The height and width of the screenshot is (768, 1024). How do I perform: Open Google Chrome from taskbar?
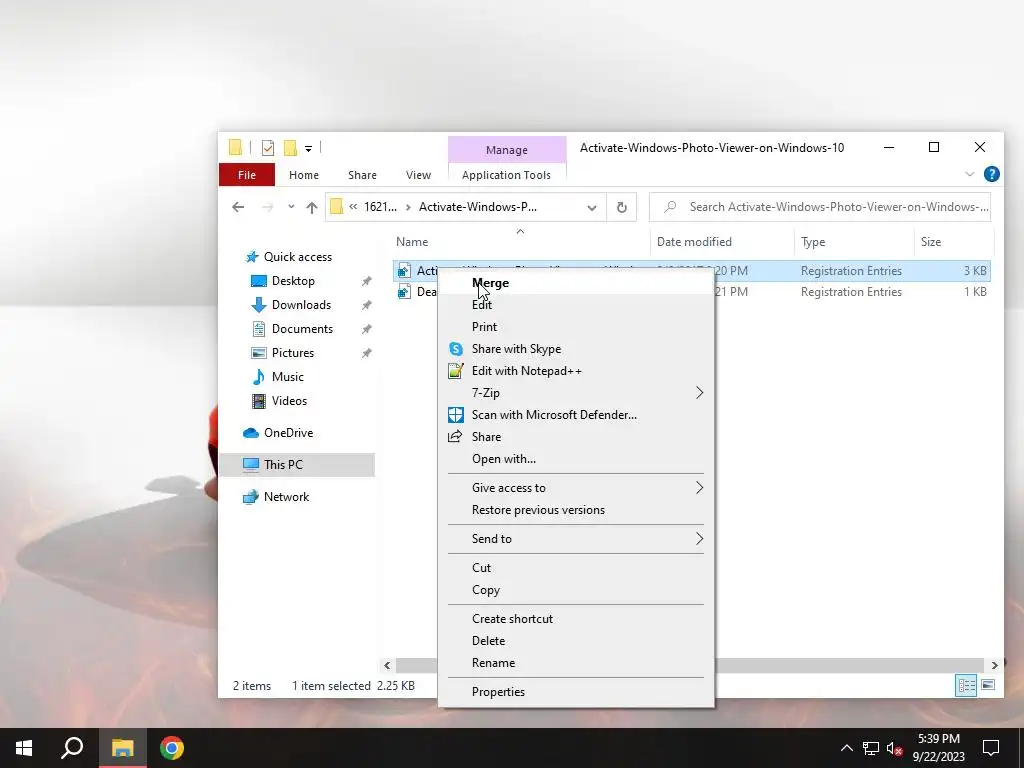pyautogui.click(x=172, y=748)
